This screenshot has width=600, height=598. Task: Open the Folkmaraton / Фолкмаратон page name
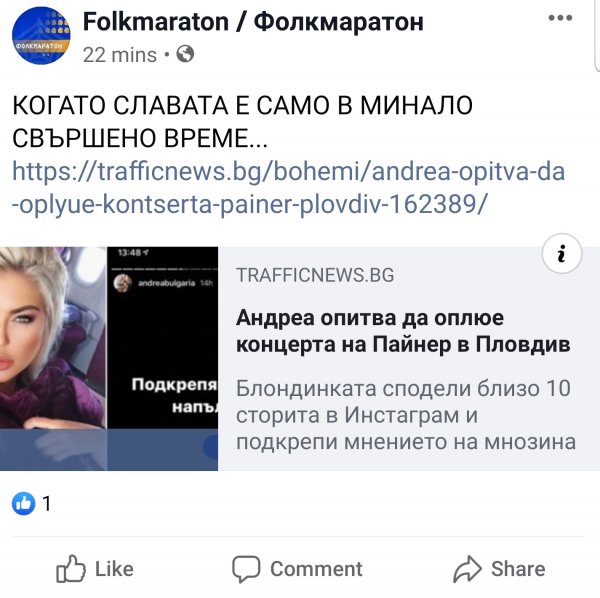pyautogui.click(x=253, y=21)
